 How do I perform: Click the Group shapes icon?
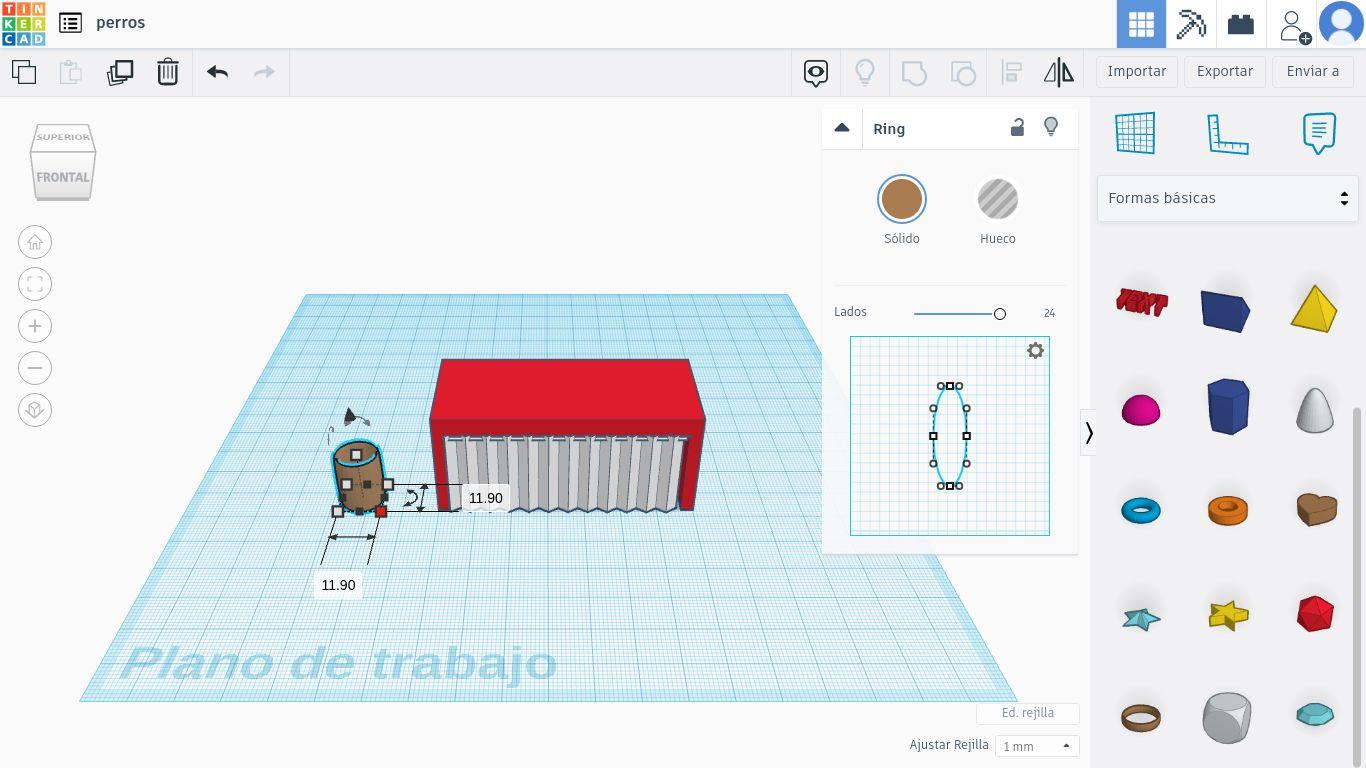pos(914,72)
